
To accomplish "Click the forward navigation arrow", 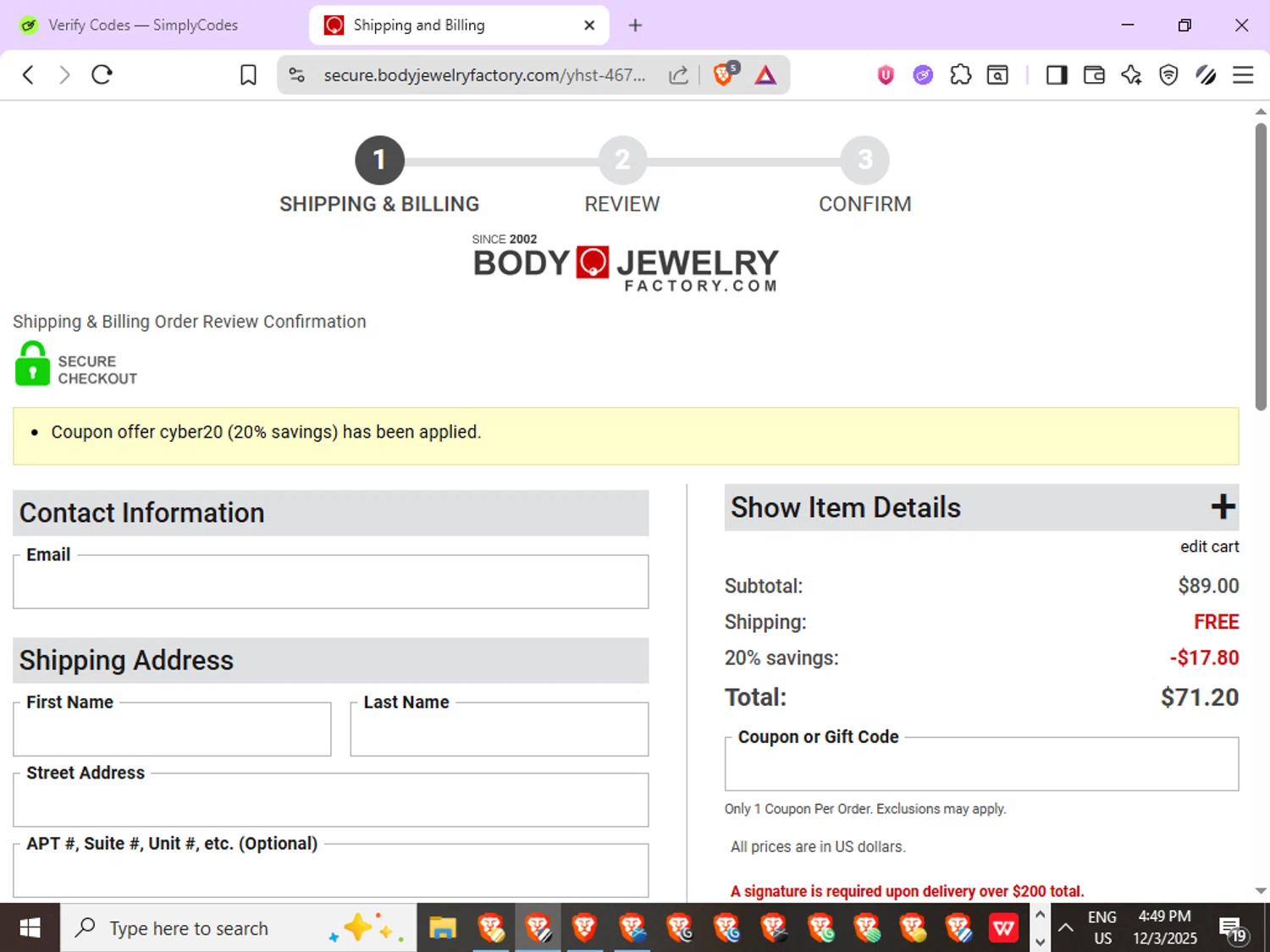I will pos(64,74).
